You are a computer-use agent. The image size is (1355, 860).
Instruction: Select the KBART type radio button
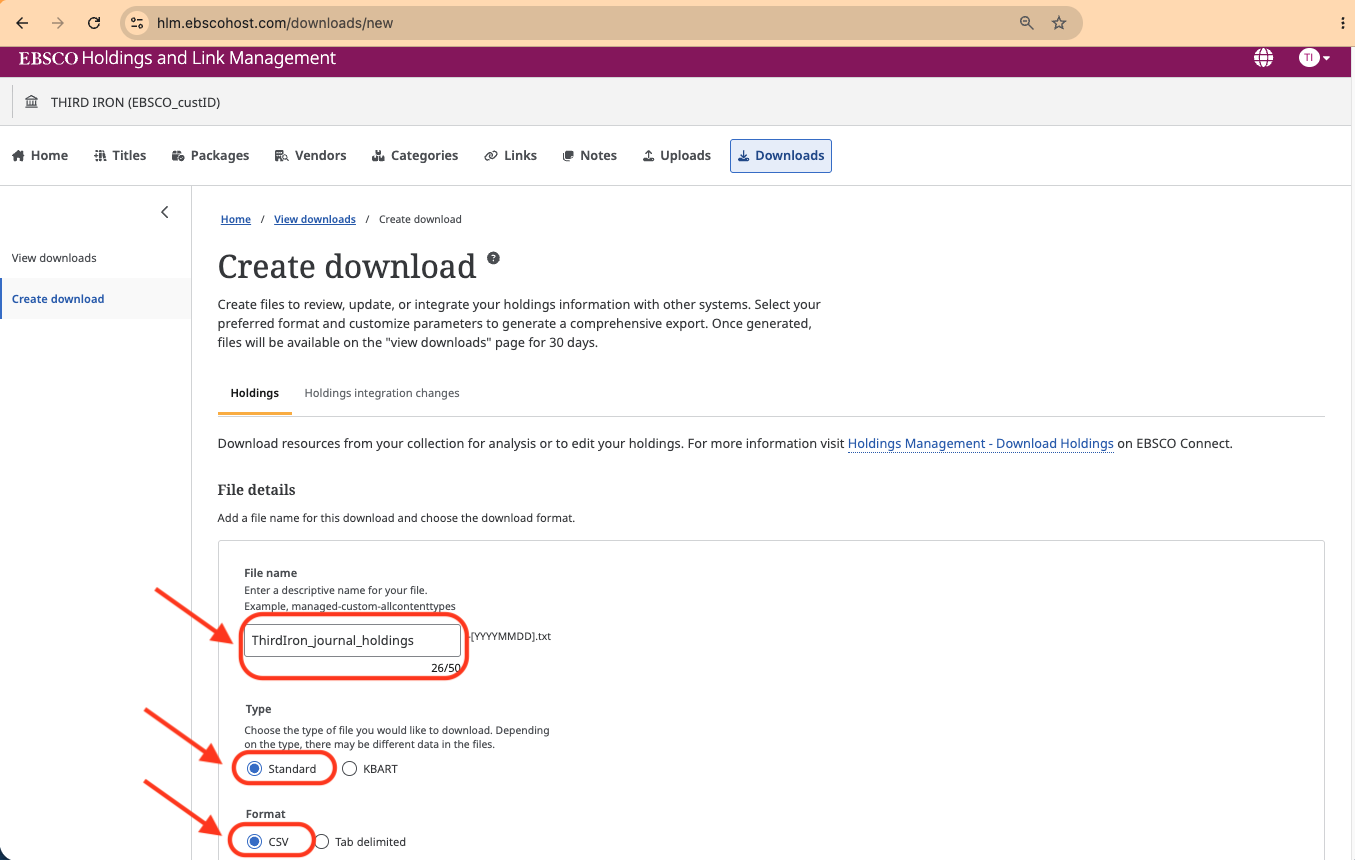click(x=349, y=769)
